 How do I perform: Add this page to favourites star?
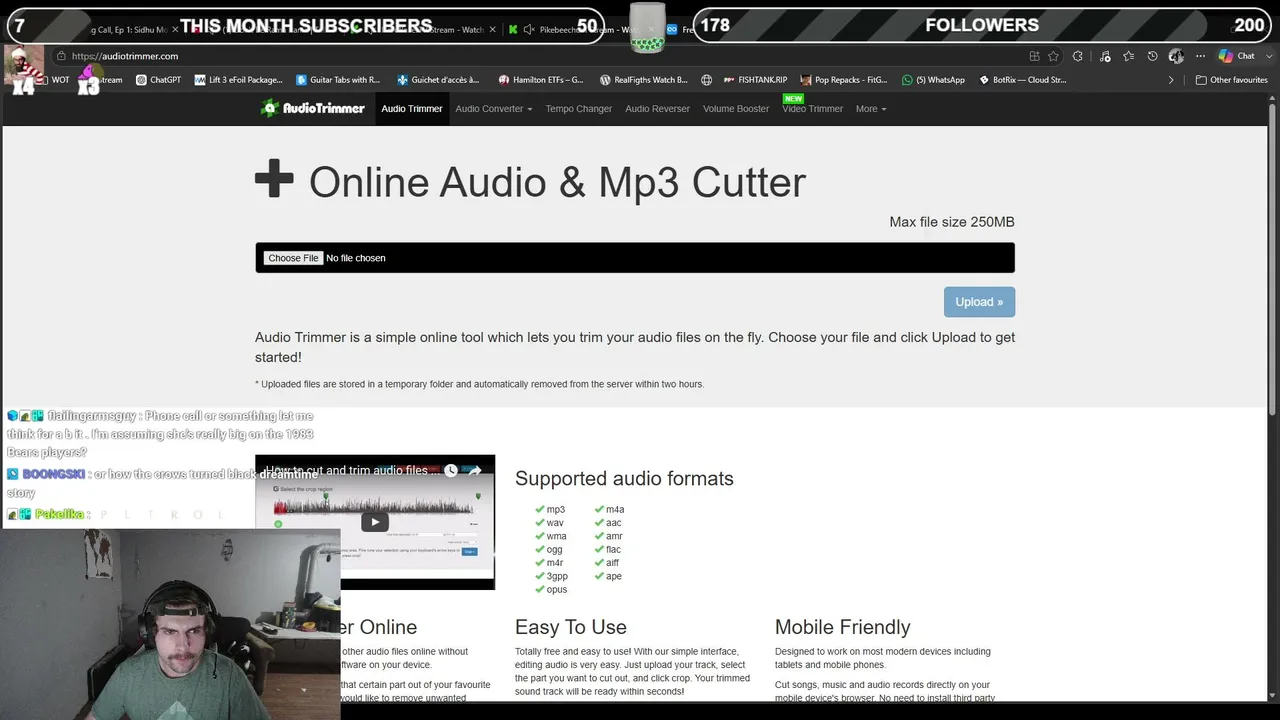pos(1053,56)
